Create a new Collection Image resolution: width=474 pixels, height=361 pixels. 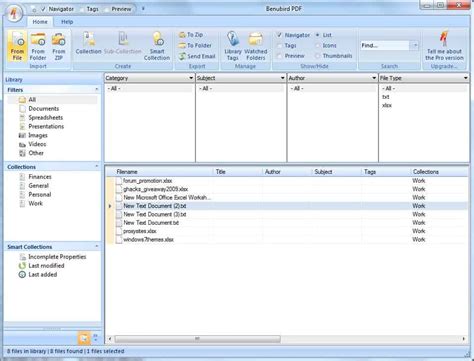(88, 43)
